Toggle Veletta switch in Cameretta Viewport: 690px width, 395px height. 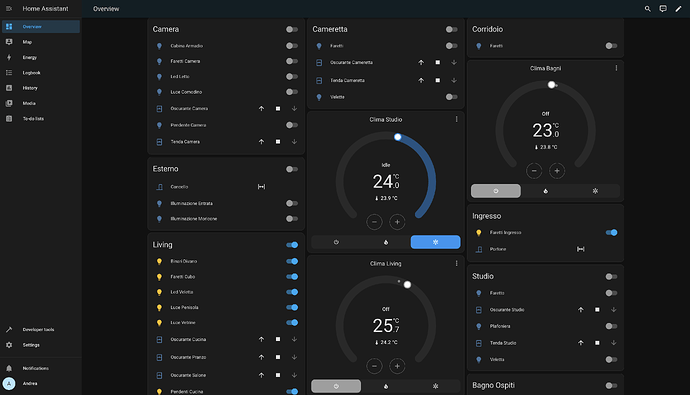(x=451, y=97)
